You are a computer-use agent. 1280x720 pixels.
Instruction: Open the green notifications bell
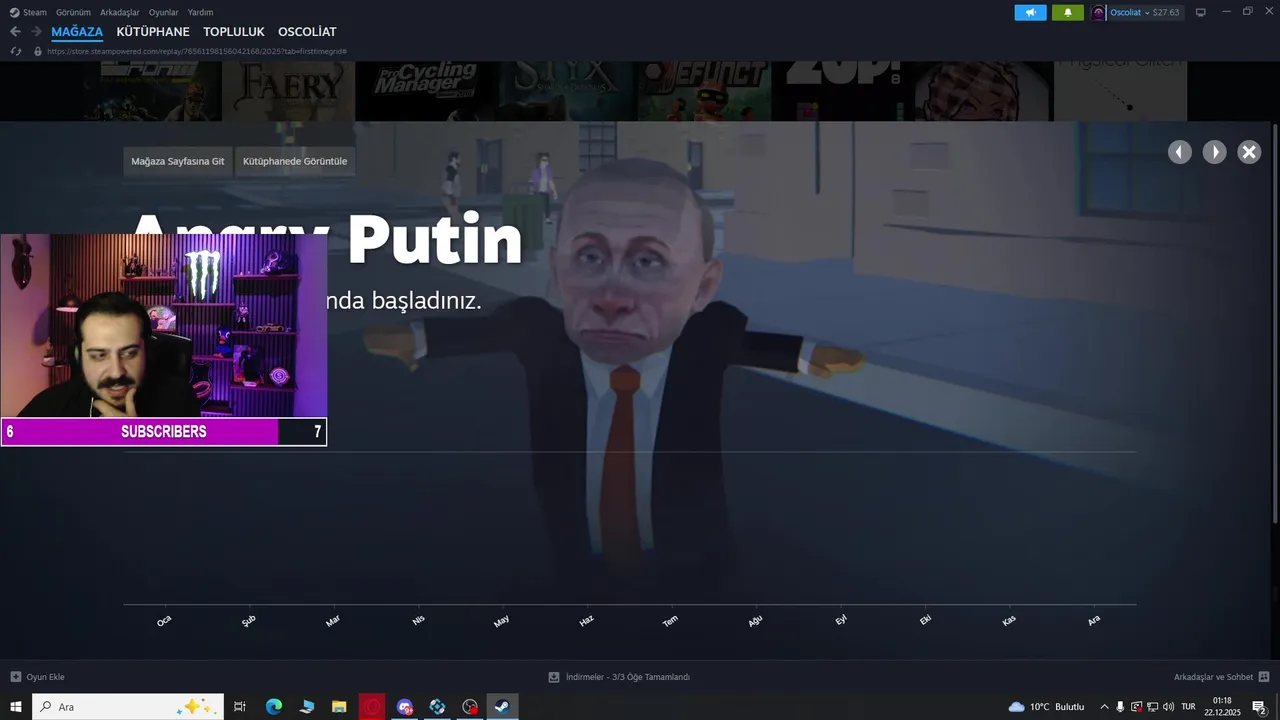pos(1067,12)
